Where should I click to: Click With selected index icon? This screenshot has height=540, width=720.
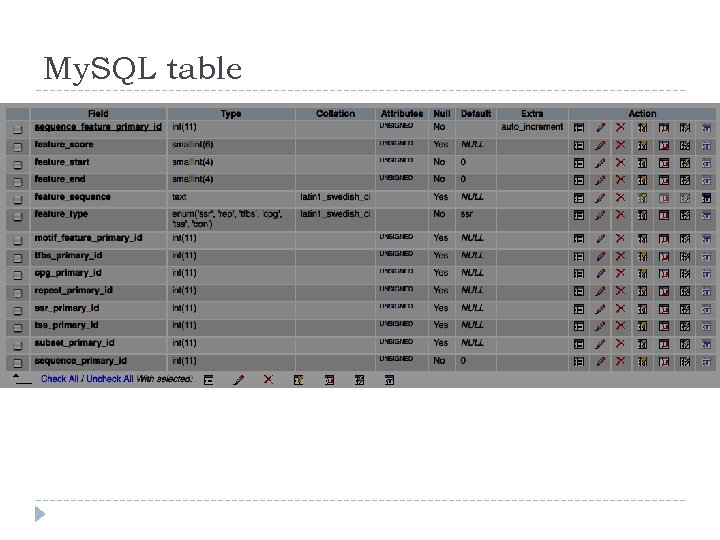click(x=359, y=380)
